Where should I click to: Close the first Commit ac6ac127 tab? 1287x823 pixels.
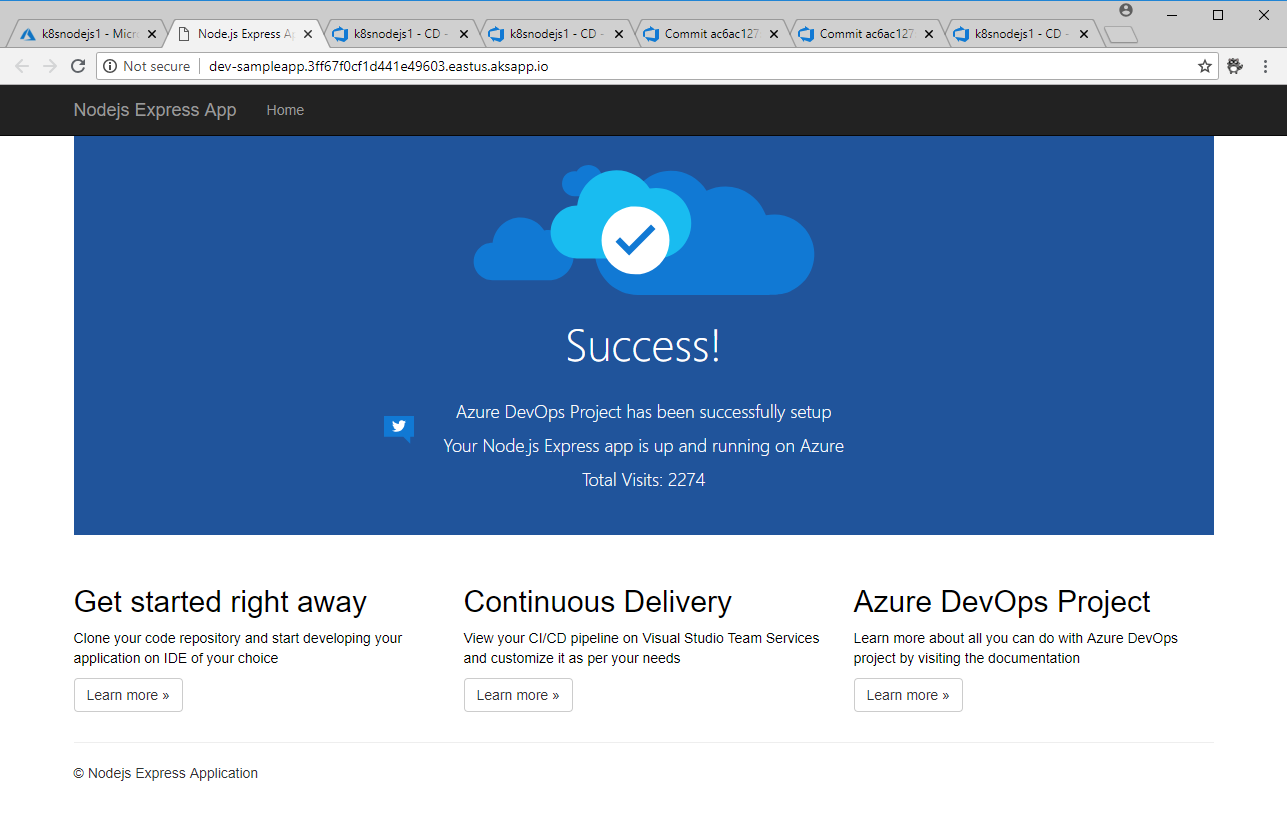coord(774,34)
